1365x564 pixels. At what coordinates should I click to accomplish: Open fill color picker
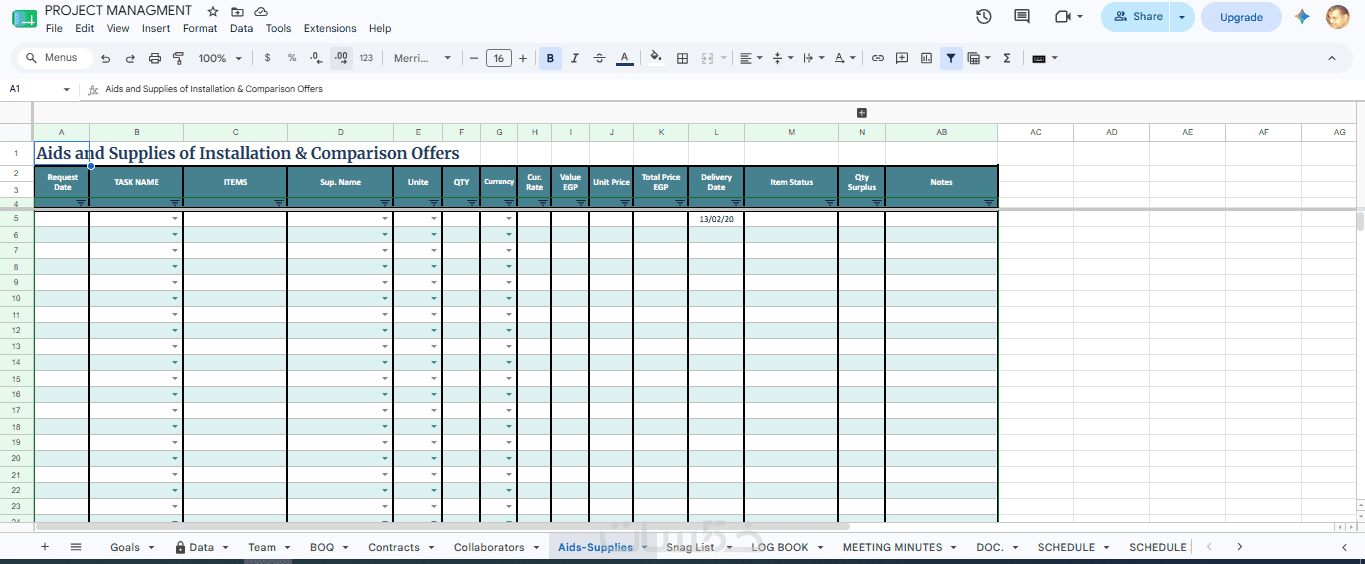click(656, 58)
